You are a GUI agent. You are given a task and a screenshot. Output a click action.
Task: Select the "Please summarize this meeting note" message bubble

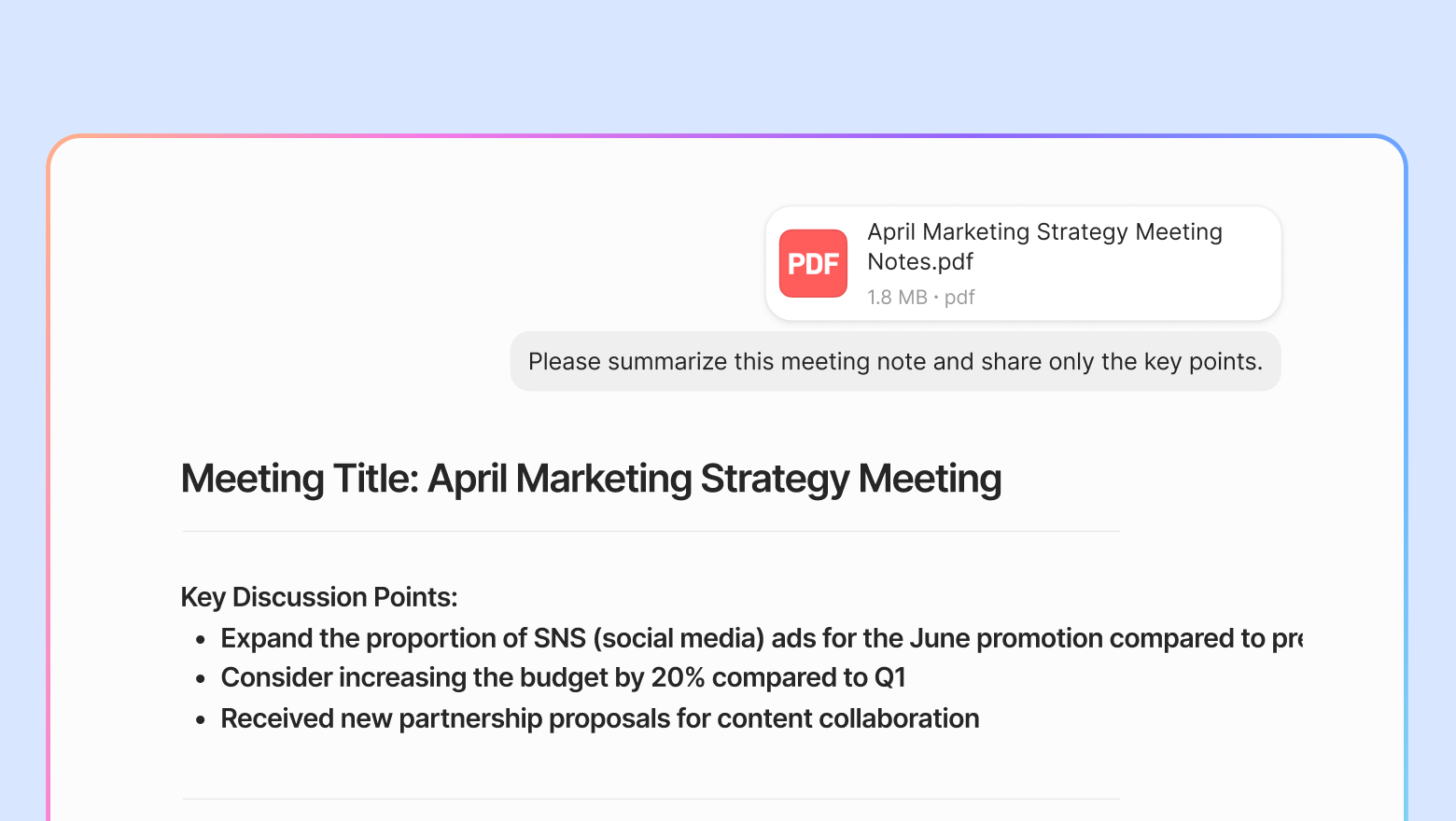[894, 362]
